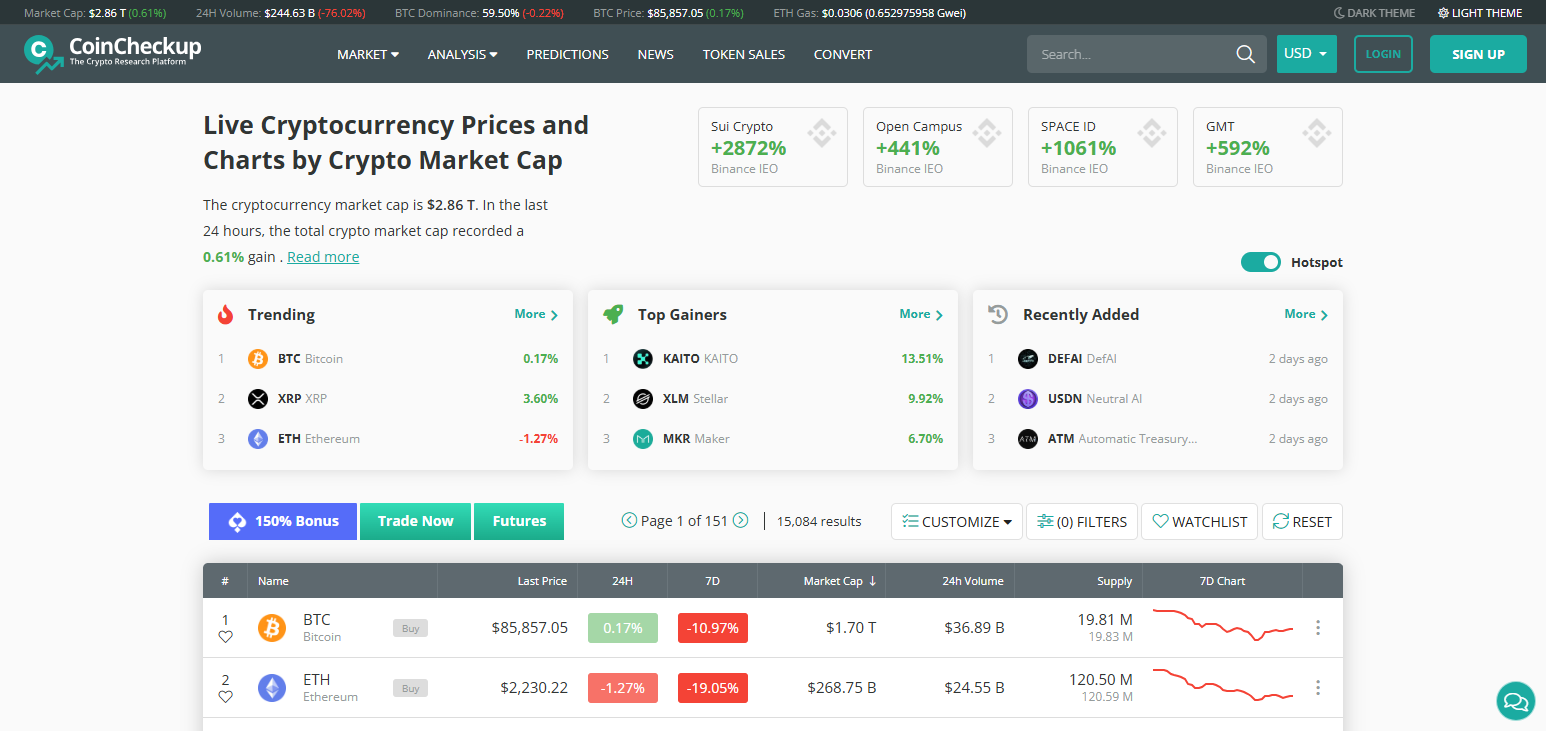The height and width of the screenshot is (731, 1546).
Task: Click the flame icon beside Trending
Action: pos(225,314)
